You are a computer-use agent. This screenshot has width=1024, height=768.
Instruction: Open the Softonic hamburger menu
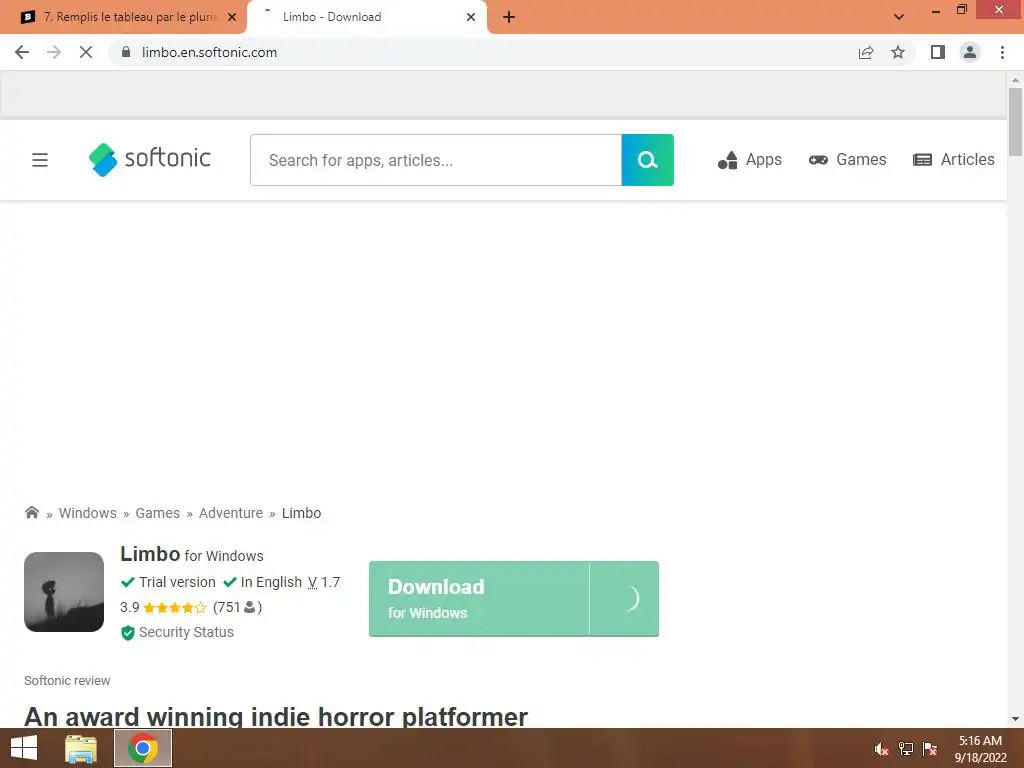click(40, 160)
